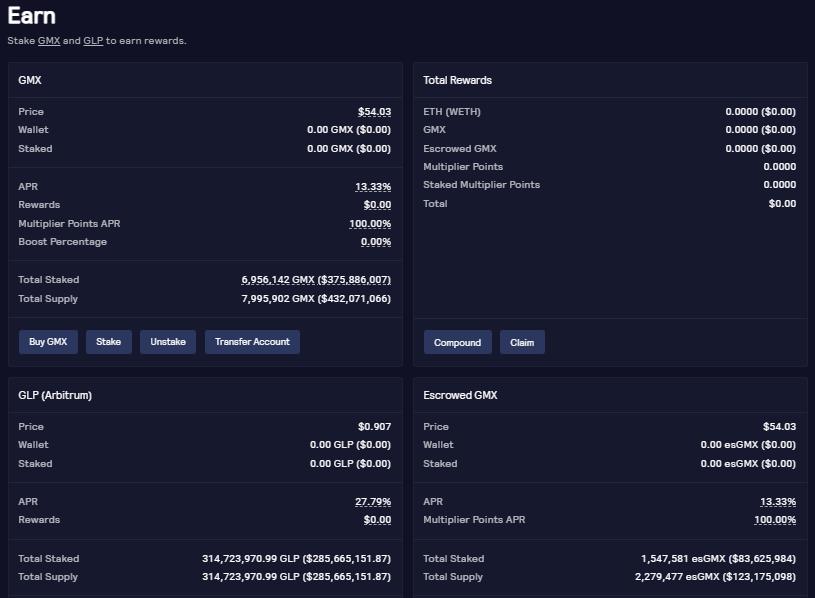Click the Unstake button
Image resolution: width=815 pixels, height=598 pixels.
[x=168, y=342]
